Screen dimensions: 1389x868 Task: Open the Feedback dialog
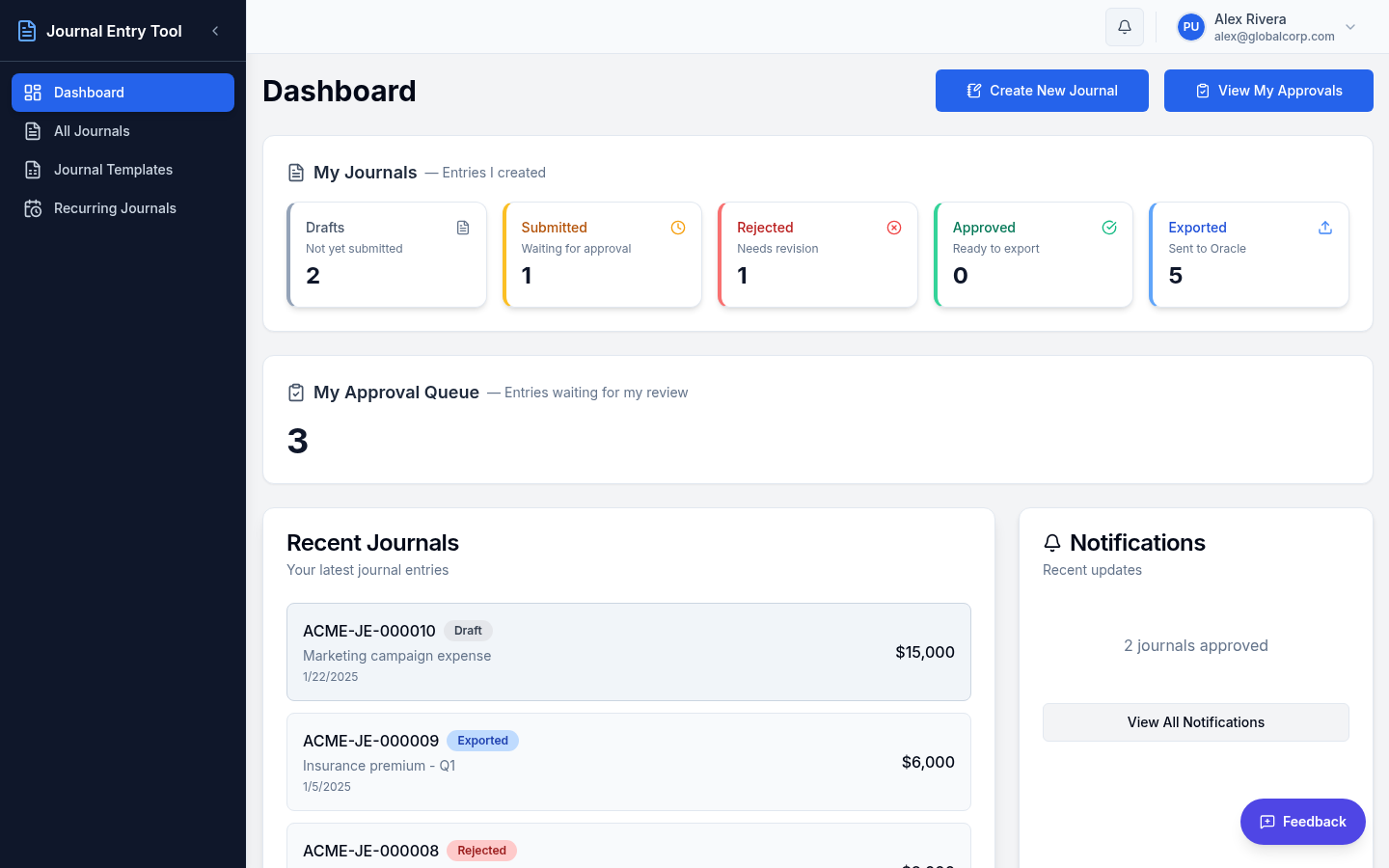[1302, 822]
